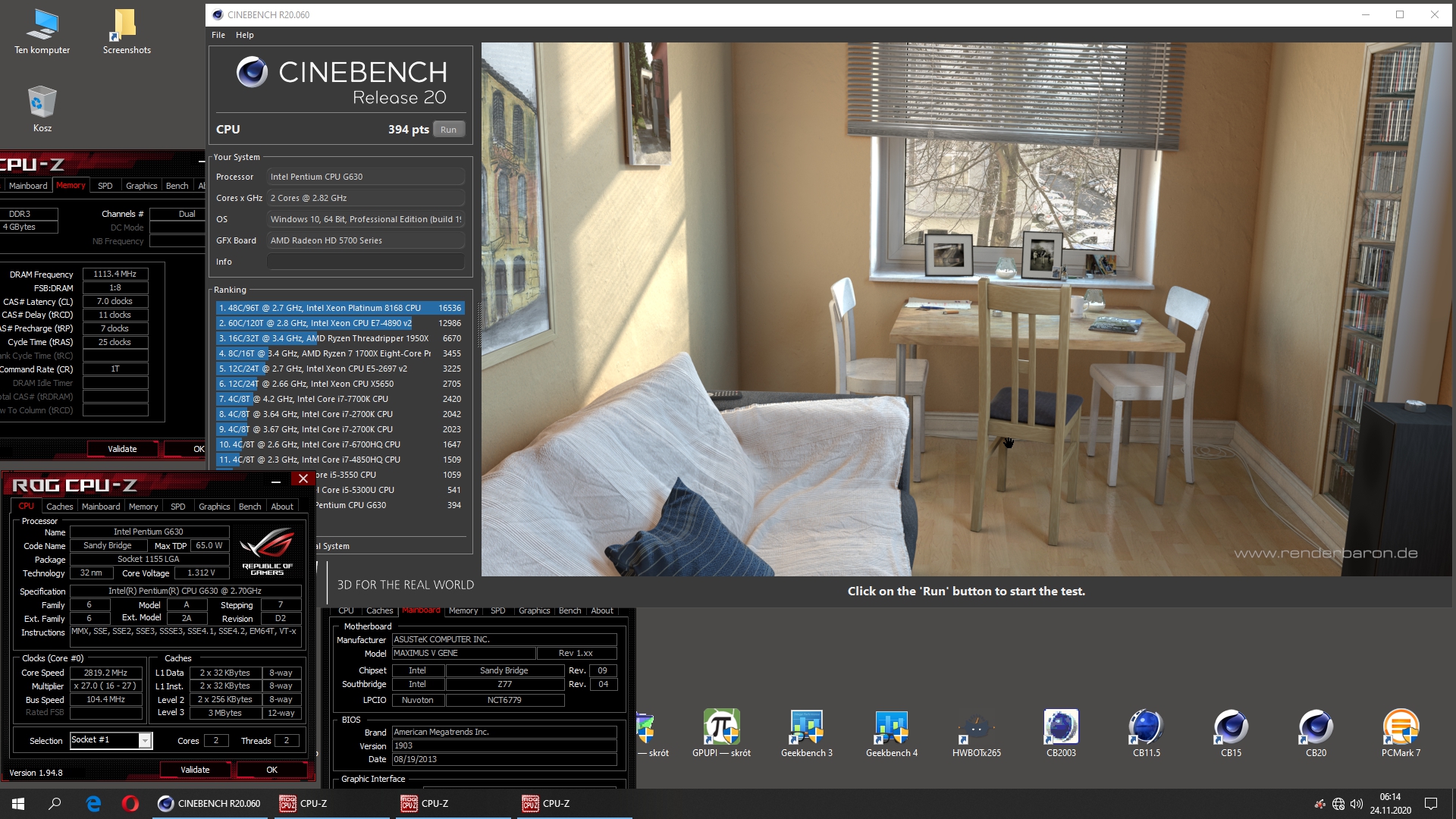Open the File menu in Cinebench

coord(218,35)
